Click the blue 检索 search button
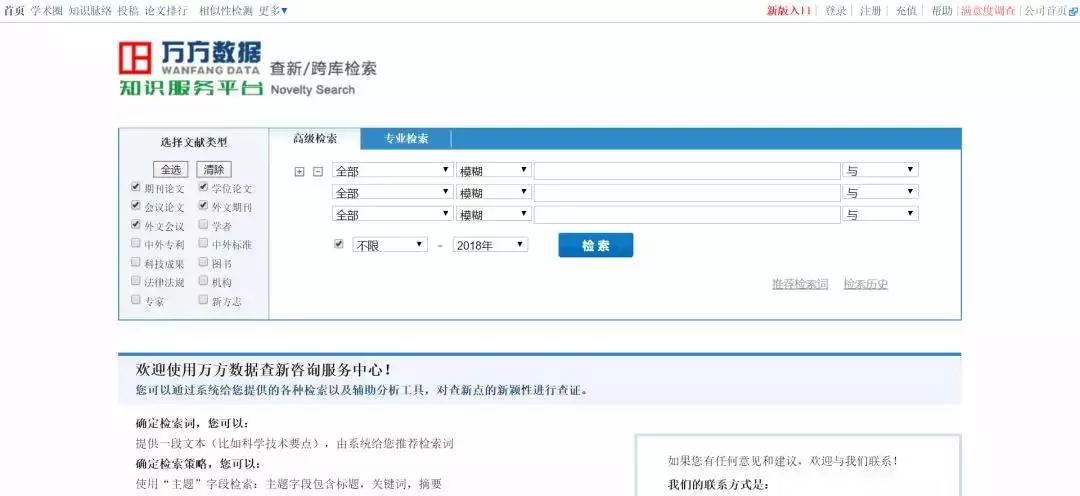 tap(596, 245)
